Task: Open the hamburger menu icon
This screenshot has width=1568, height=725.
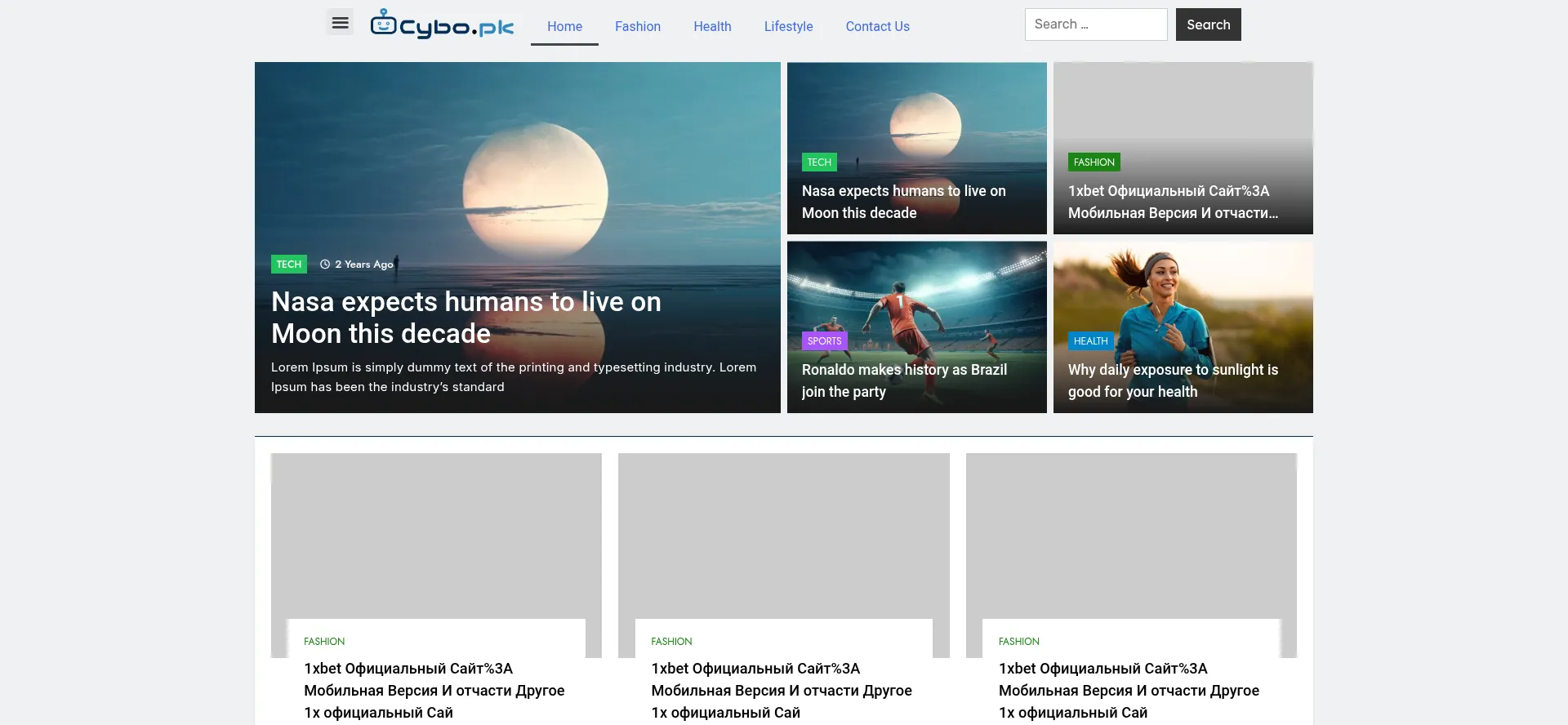Action: [341, 23]
